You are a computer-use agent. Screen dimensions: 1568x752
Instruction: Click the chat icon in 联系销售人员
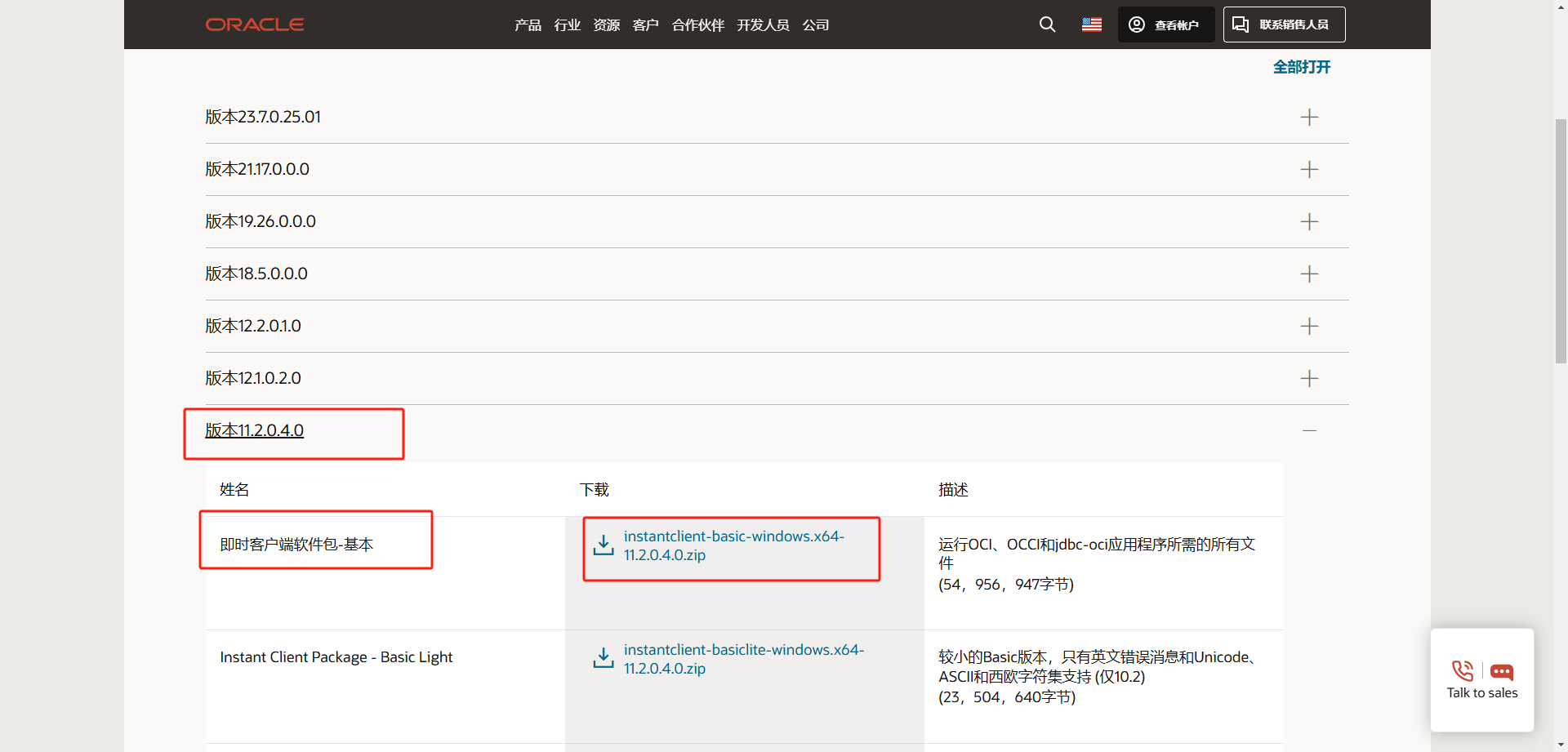tap(1240, 24)
